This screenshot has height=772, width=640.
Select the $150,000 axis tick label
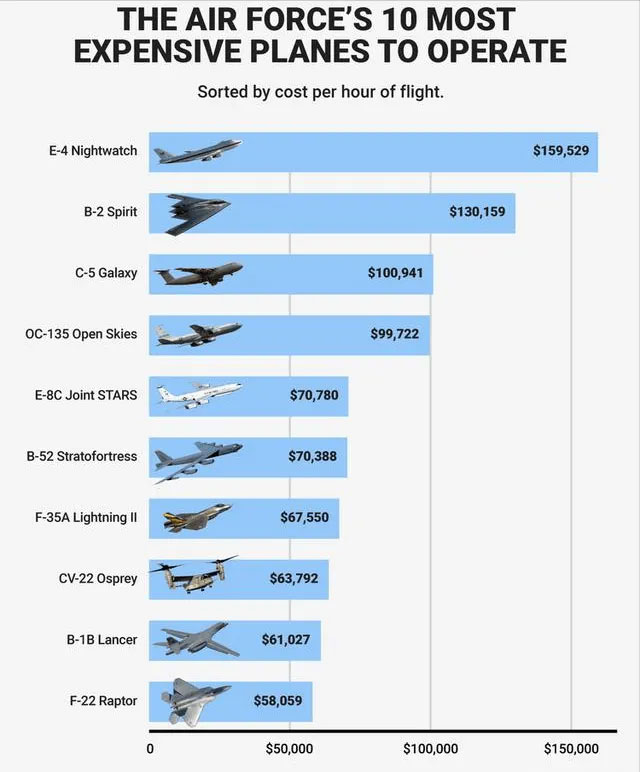point(571,749)
